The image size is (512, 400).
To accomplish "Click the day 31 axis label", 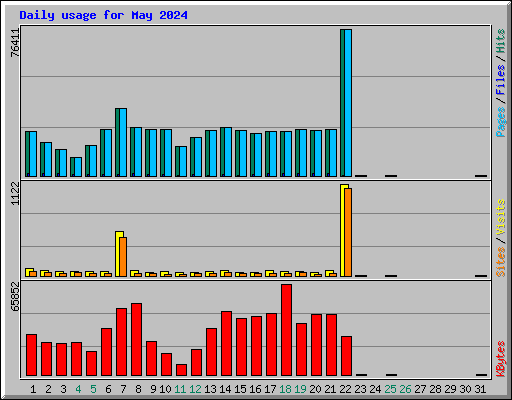I will 480,389.
